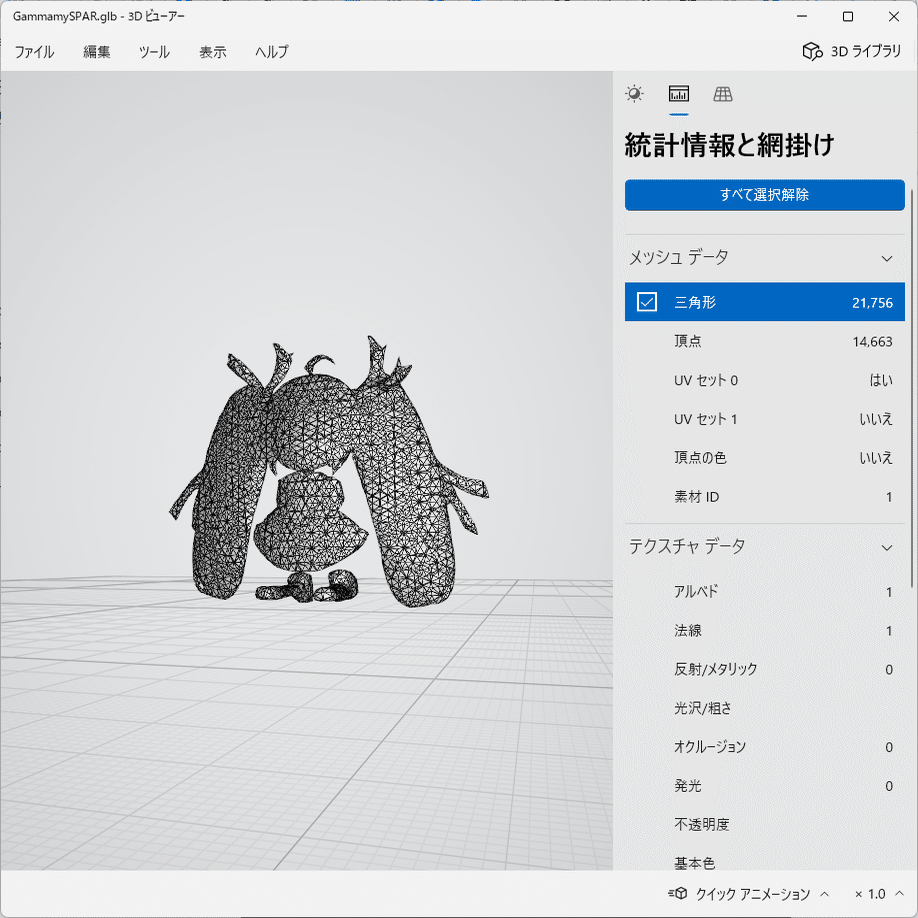Select the オクルージョン texture row
The width and height of the screenshot is (918, 918).
(765, 747)
